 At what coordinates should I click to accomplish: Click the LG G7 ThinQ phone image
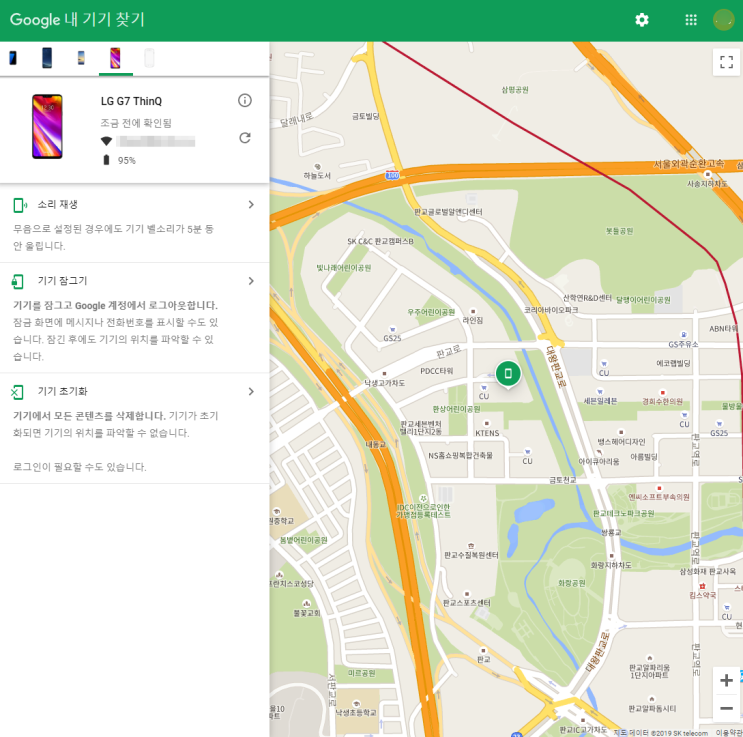coord(47,127)
